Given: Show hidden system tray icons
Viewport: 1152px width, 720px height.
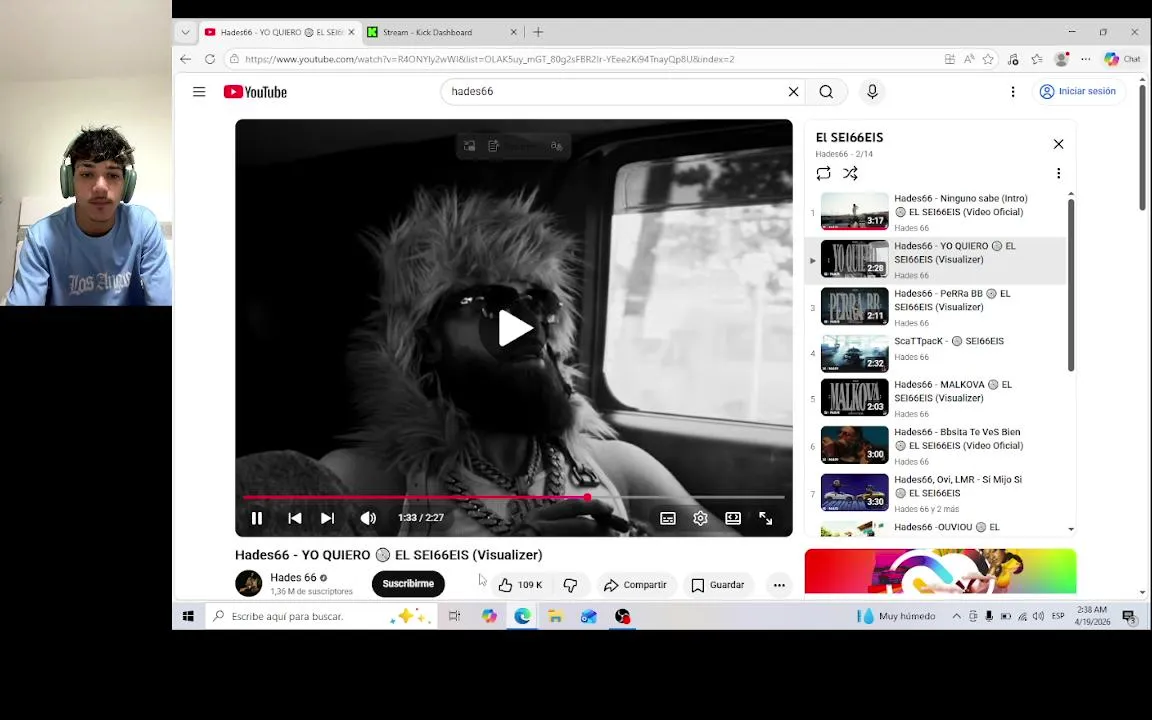Looking at the screenshot, I should (x=957, y=616).
